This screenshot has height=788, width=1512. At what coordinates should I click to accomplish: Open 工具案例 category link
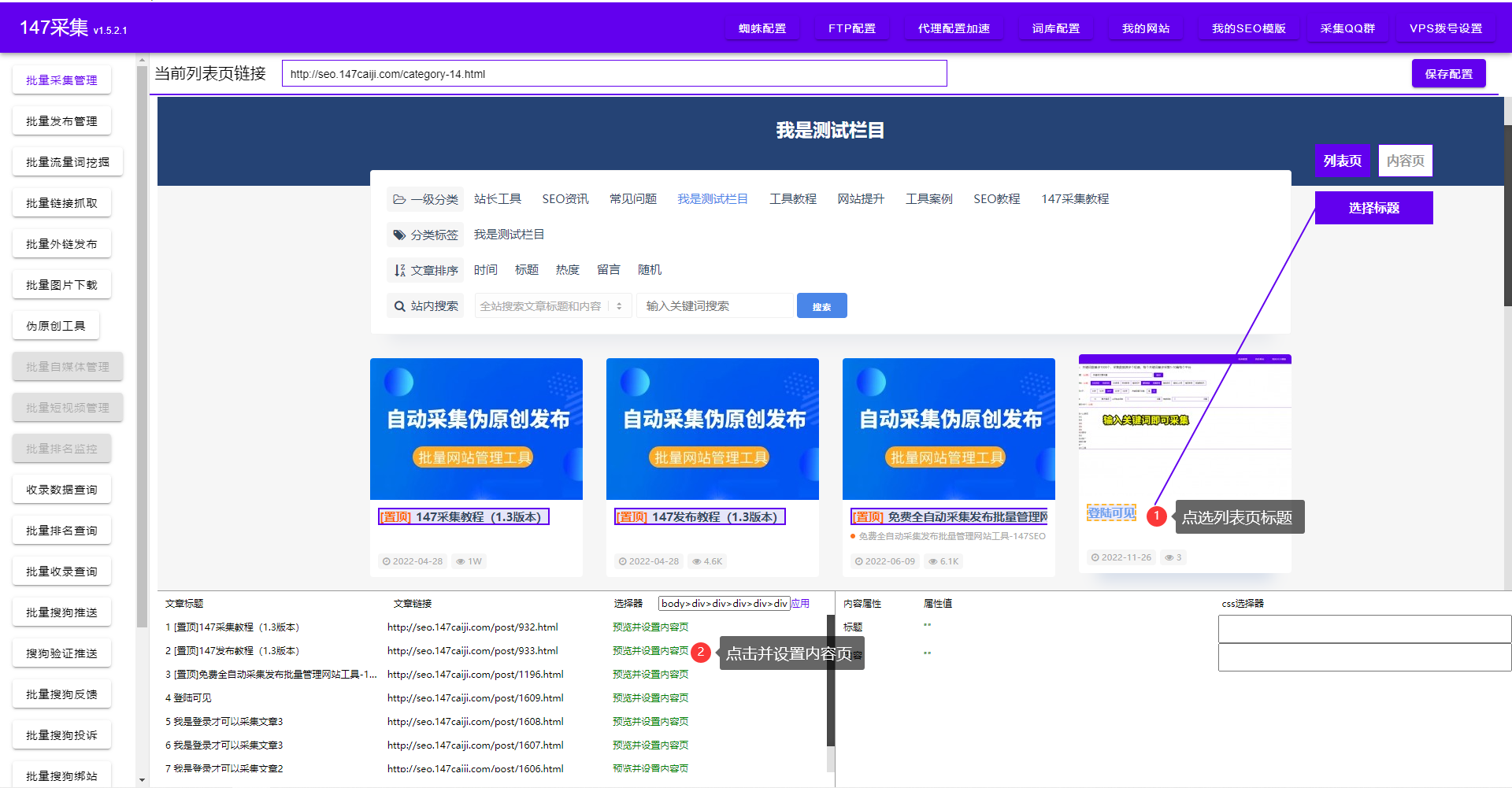pyautogui.click(x=929, y=199)
